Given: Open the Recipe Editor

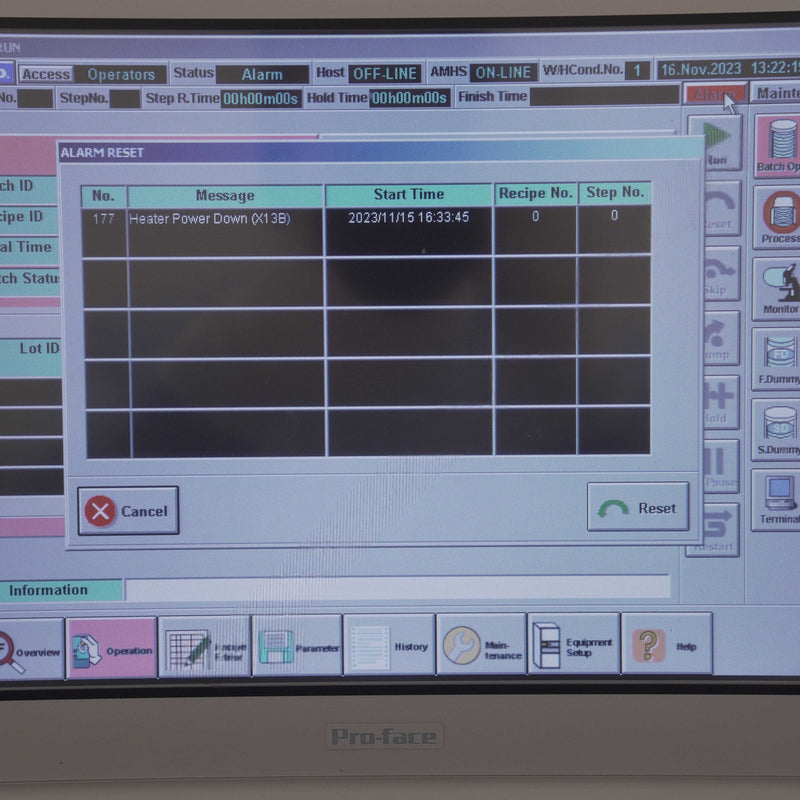Looking at the screenshot, I should coord(204,647).
